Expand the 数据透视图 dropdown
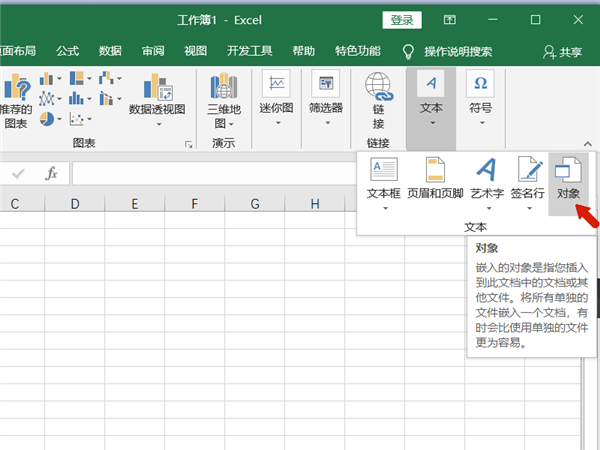 click(158, 124)
